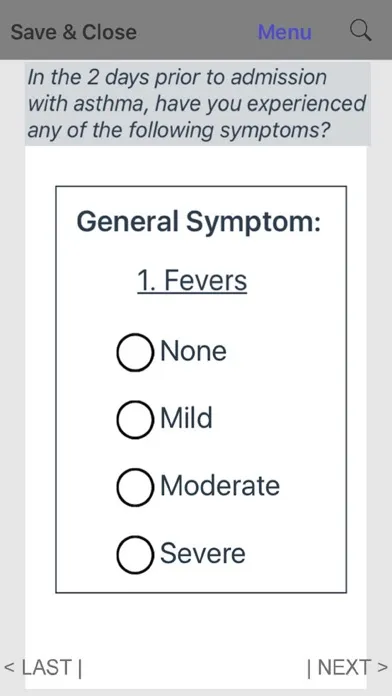Click the asthma admission question prompt

(x=198, y=104)
